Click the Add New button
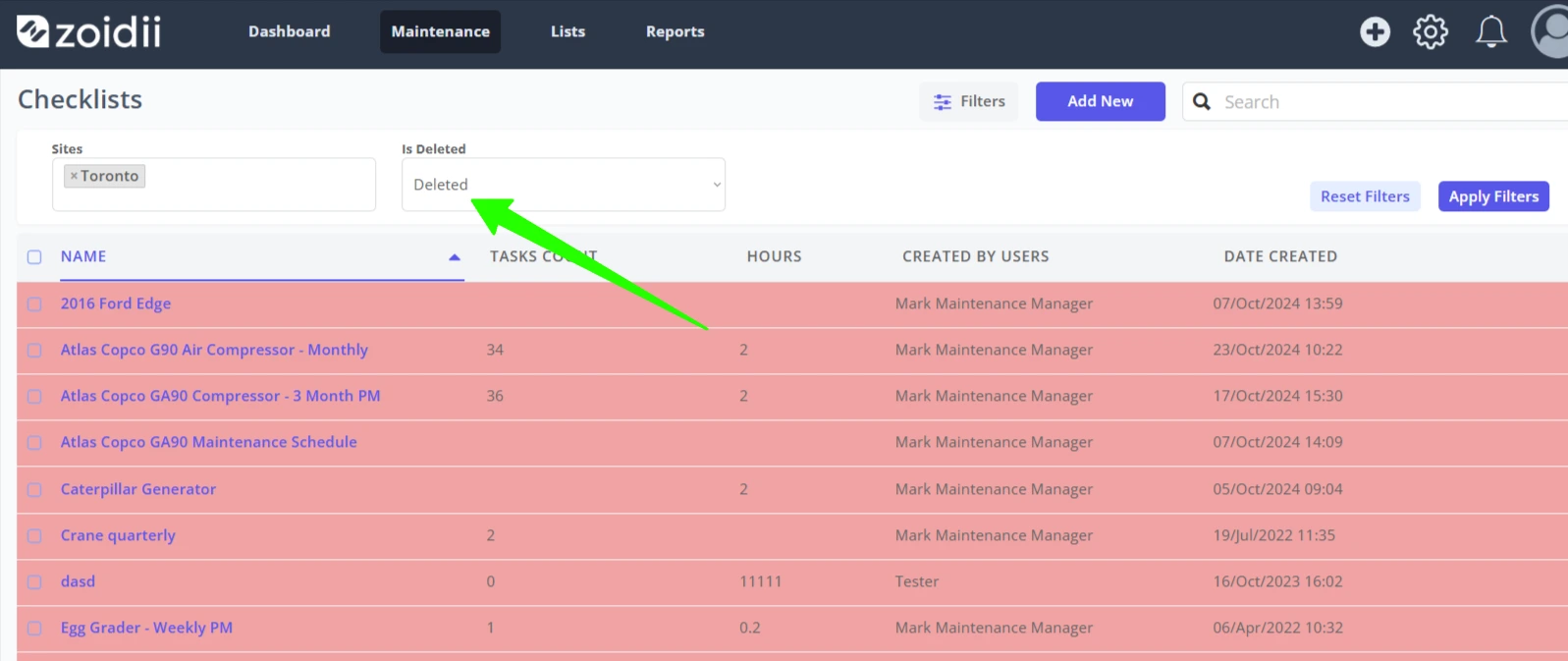Viewport: 1568px width, 661px height. [1101, 101]
